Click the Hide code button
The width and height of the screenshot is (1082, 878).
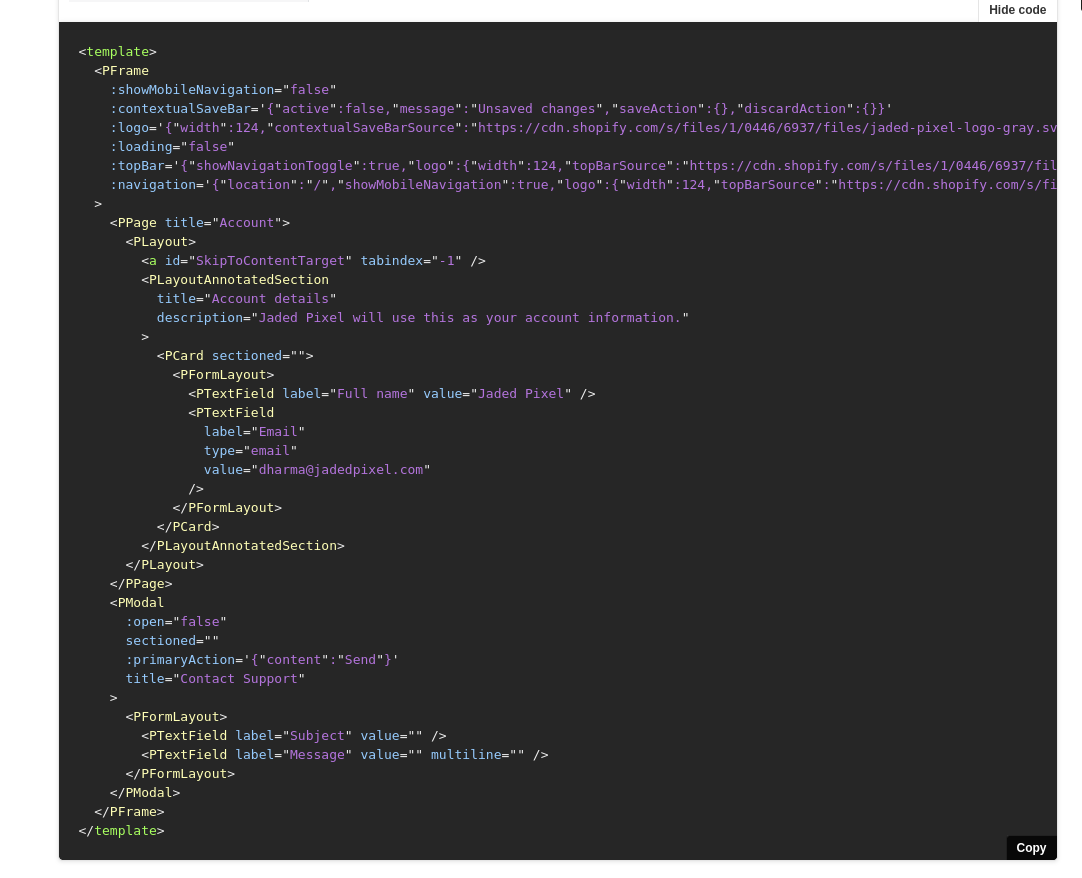point(1017,10)
